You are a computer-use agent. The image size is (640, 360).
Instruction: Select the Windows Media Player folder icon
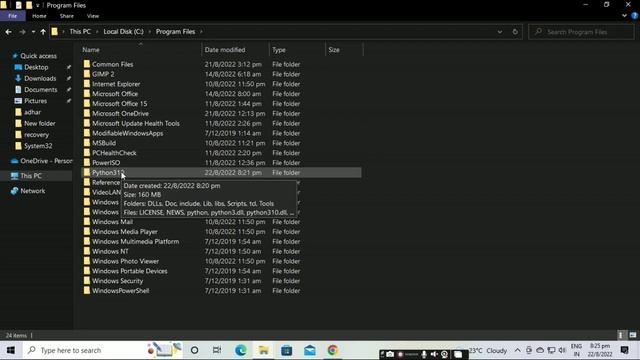pyautogui.click(x=87, y=231)
